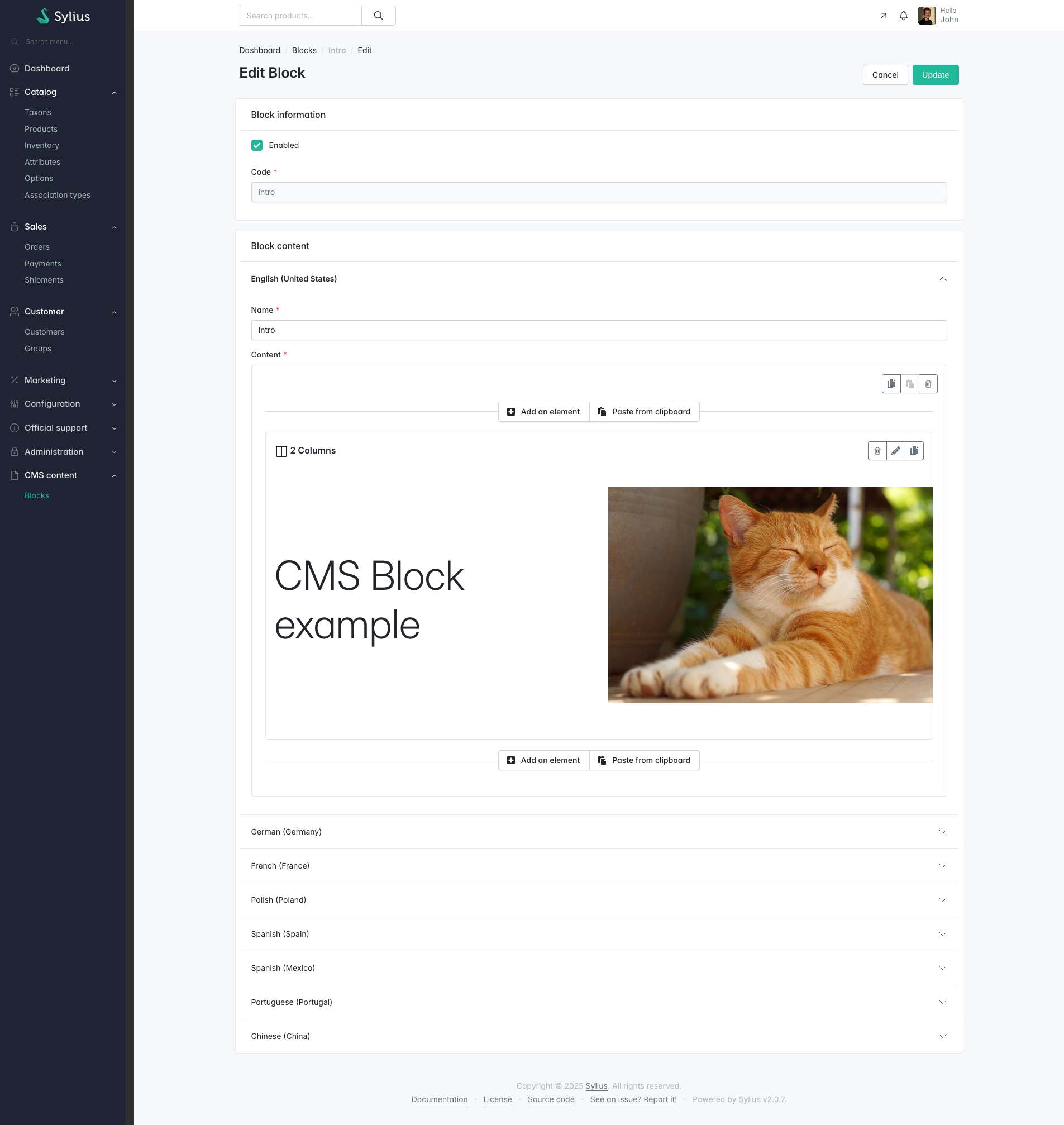Focus the Name input field

[598, 330]
